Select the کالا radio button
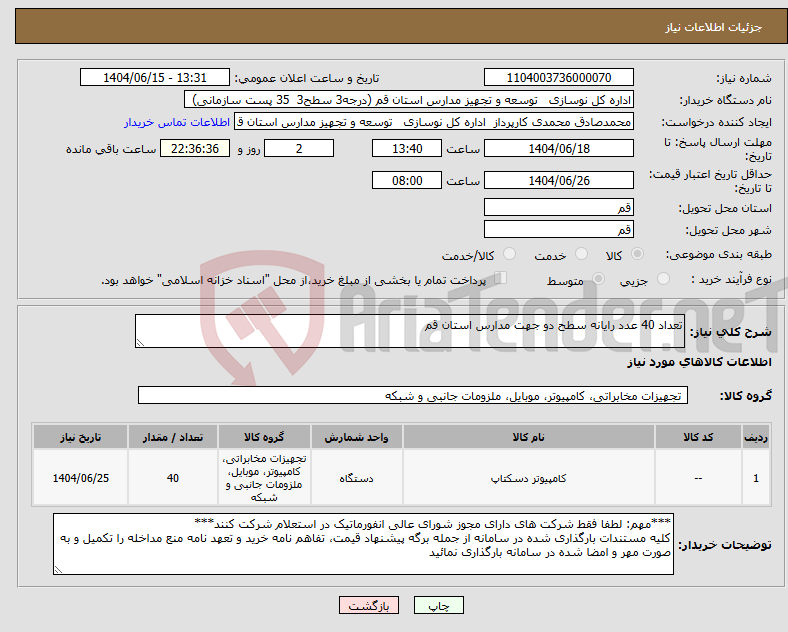The height and width of the screenshot is (632, 788). [x=637, y=254]
